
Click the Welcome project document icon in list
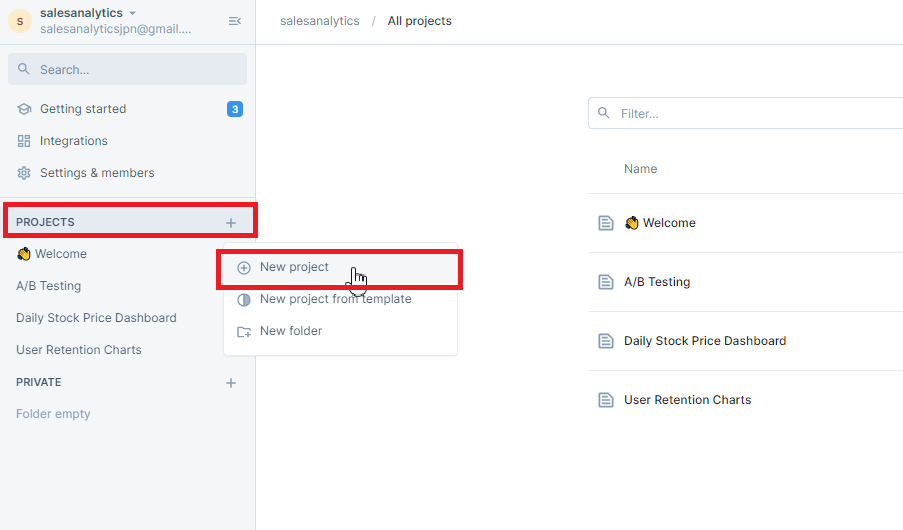pyautogui.click(x=605, y=223)
